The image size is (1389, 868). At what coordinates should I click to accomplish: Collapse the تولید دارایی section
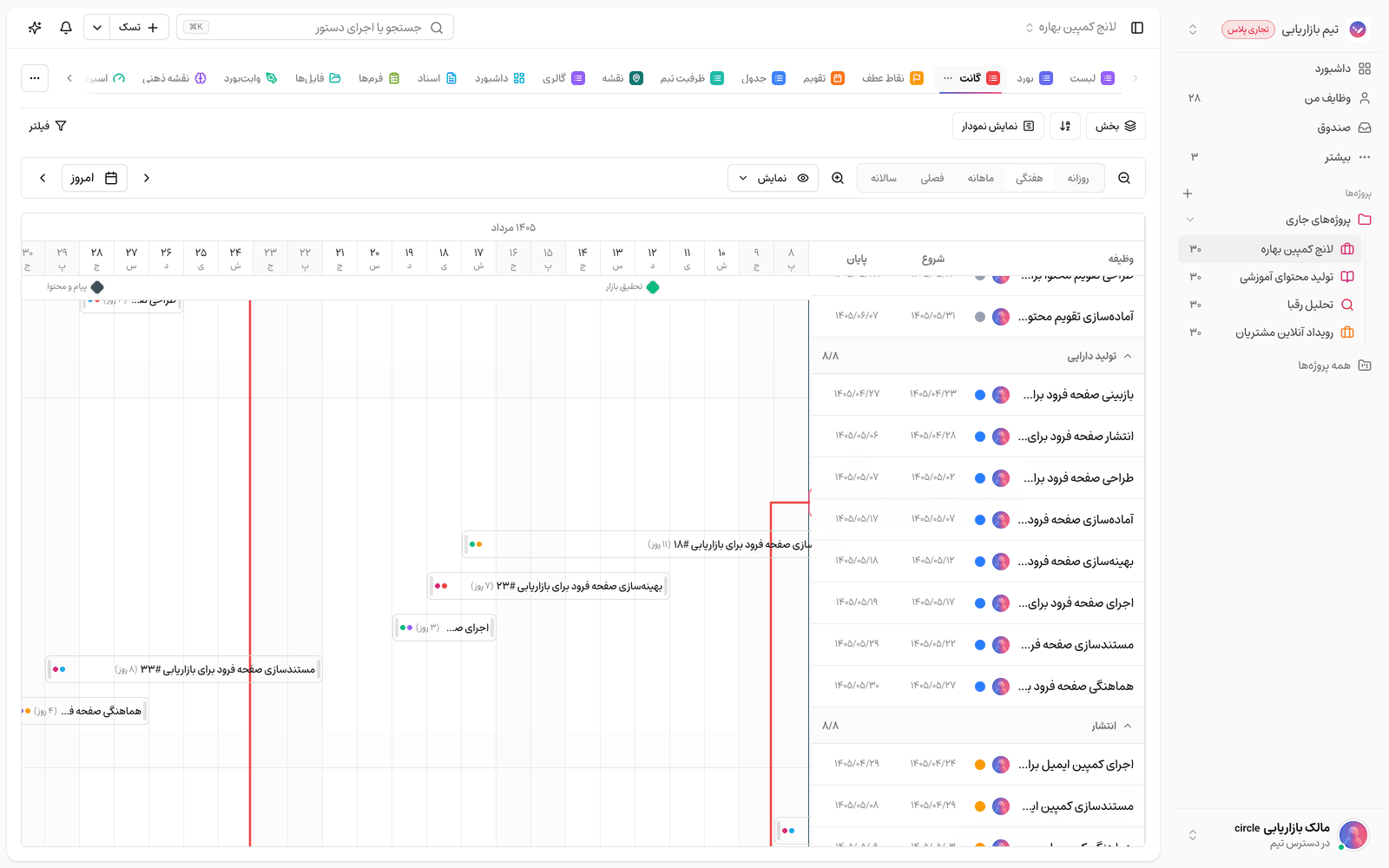coord(1128,356)
